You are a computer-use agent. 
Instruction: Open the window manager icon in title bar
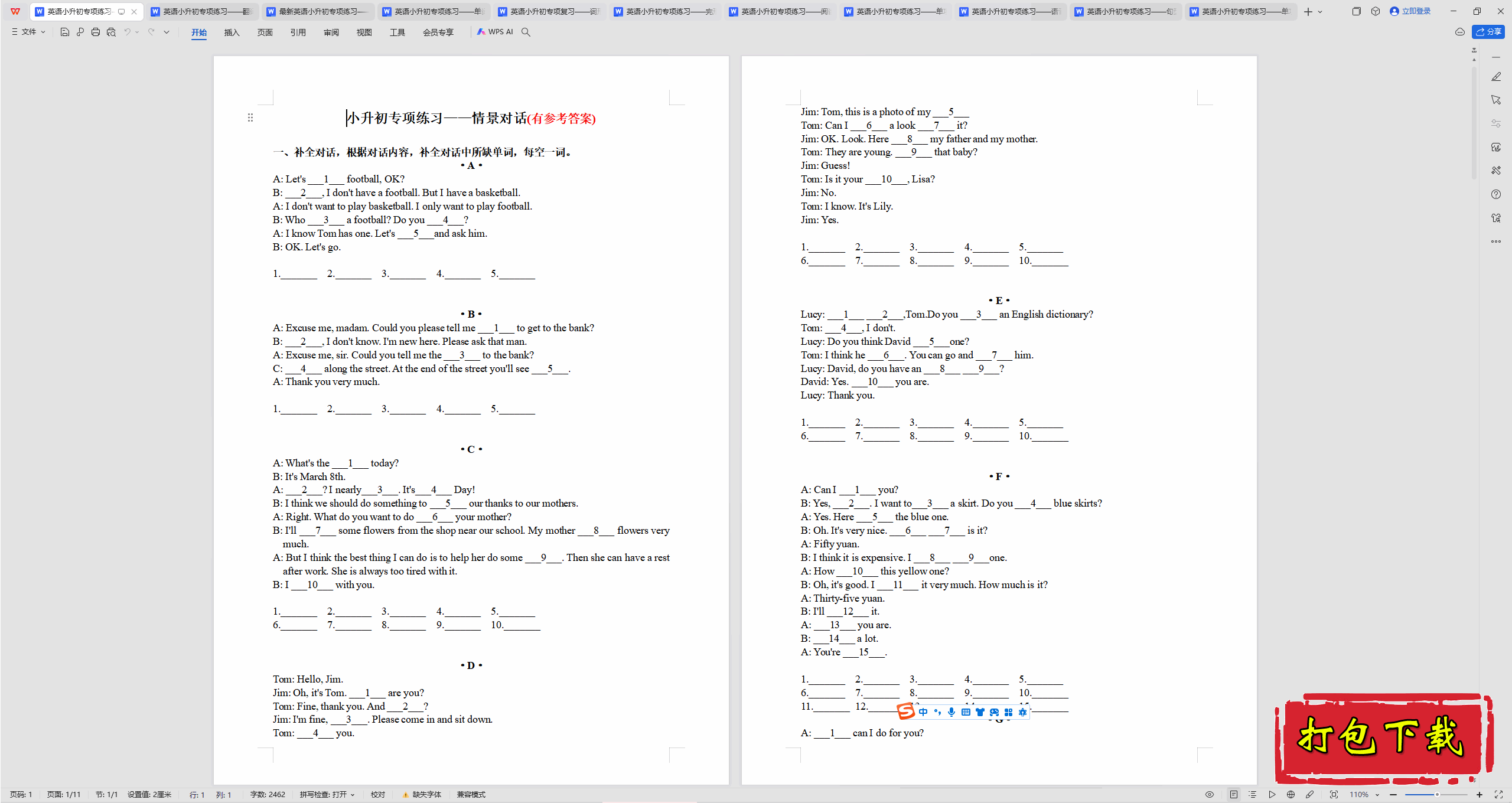pyautogui.click(x=1356, y=11)
